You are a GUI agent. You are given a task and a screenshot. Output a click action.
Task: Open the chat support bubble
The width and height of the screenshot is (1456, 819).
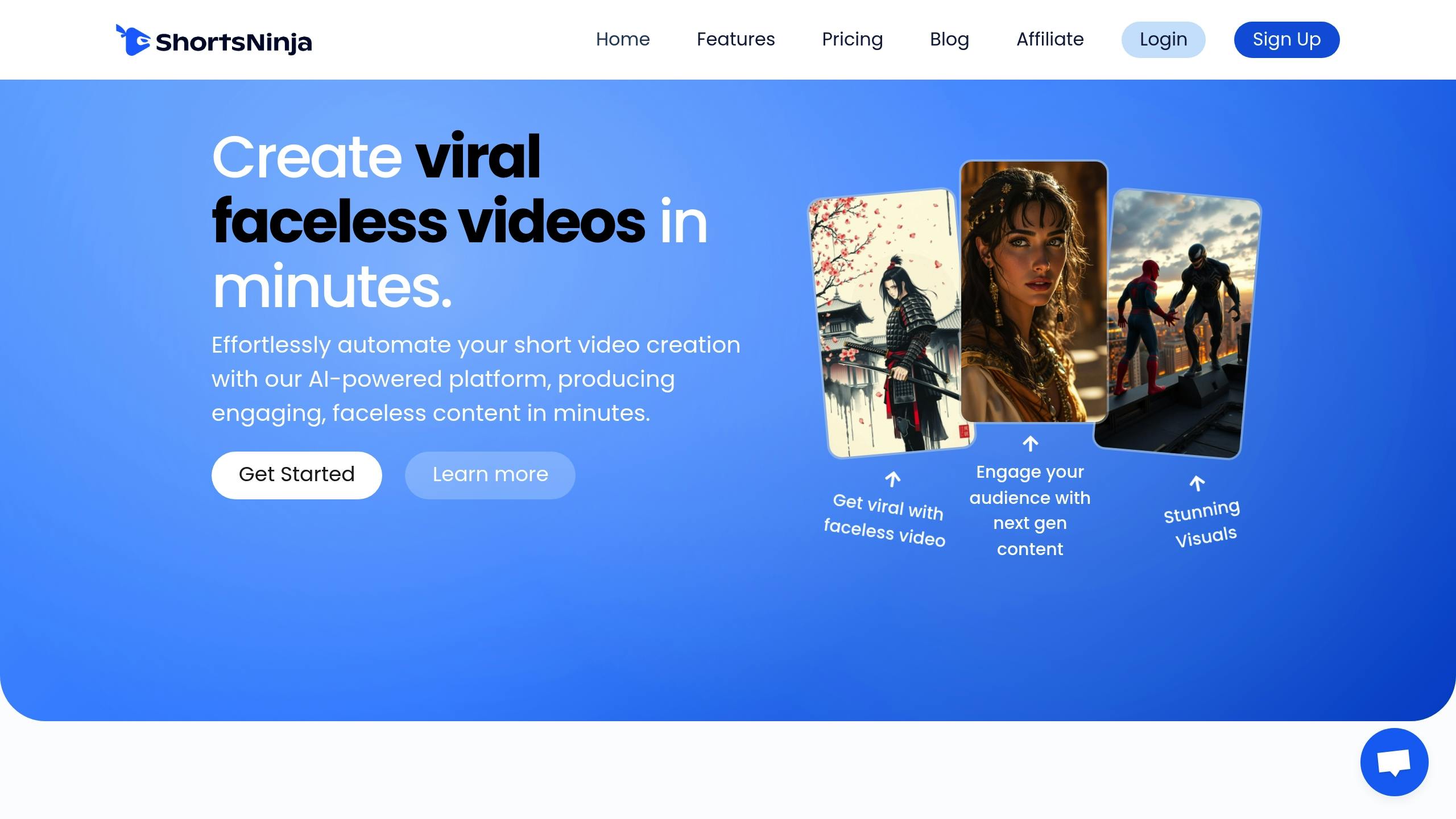(x=1394, y=762)
